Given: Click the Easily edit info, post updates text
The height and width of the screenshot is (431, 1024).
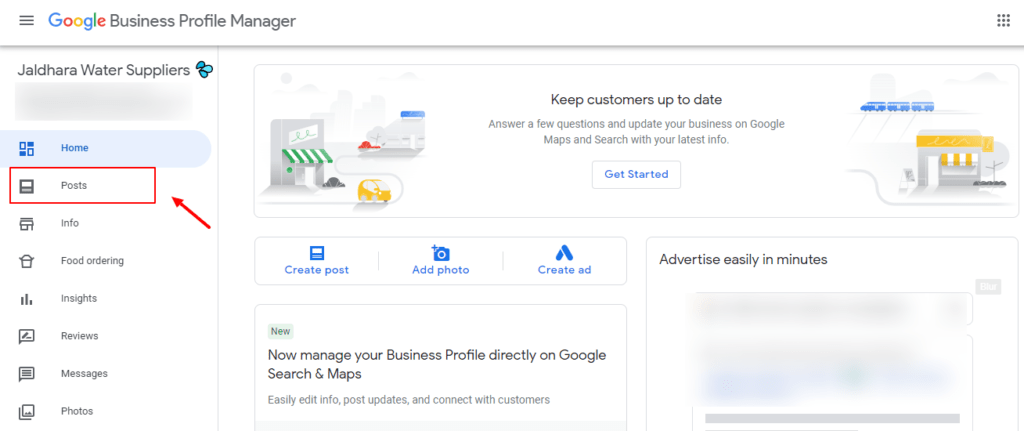Looking at the screenshot, I should click(409, 400).
